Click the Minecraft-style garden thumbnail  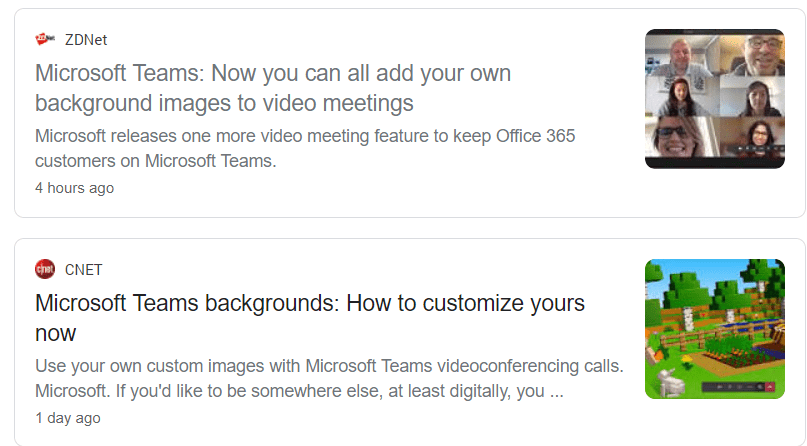pos(715,329)
